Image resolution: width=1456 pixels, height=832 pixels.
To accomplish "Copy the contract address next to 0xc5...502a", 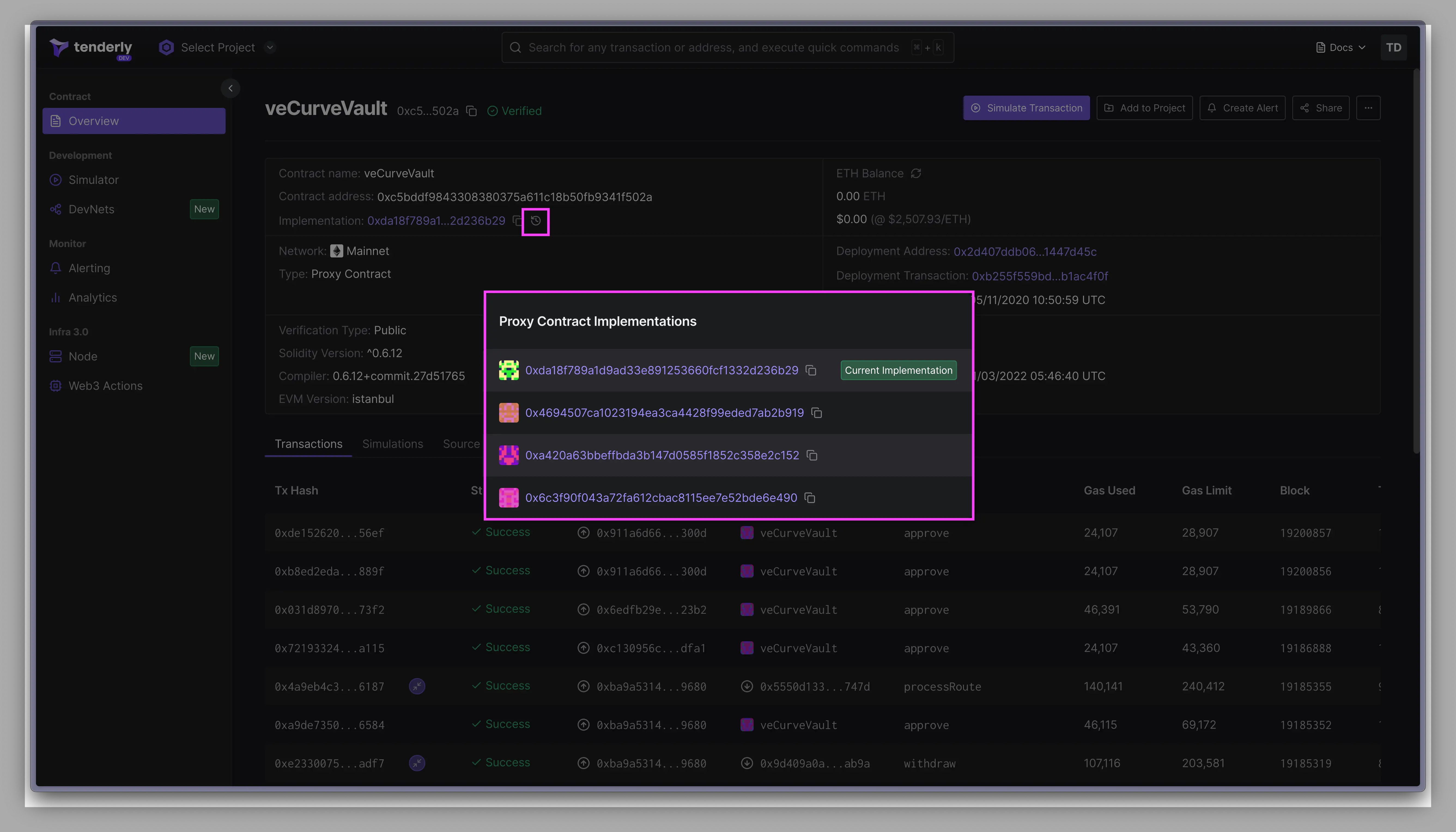I will coord(471,111).
